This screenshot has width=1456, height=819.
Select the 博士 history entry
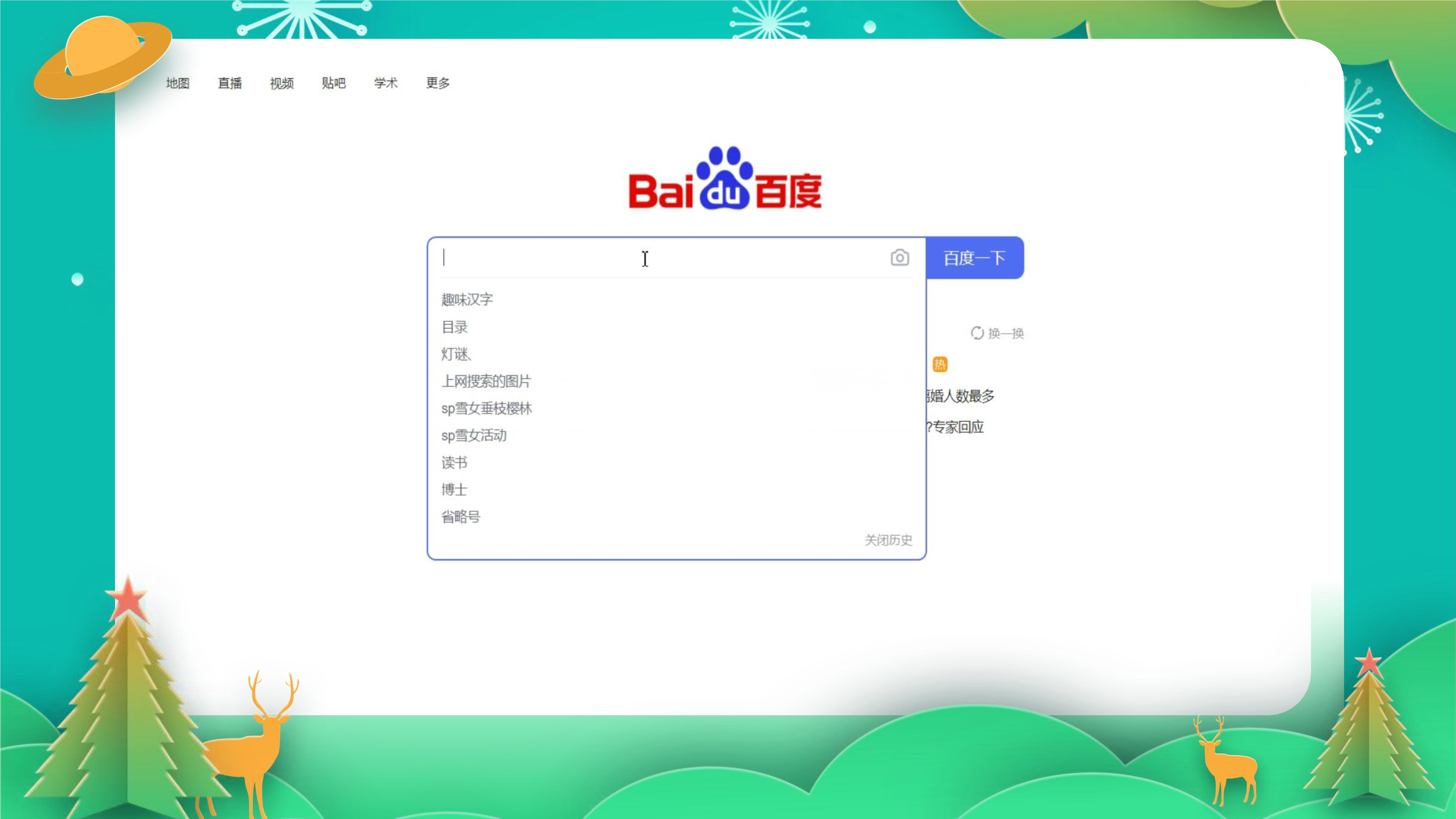coord(454,490)
